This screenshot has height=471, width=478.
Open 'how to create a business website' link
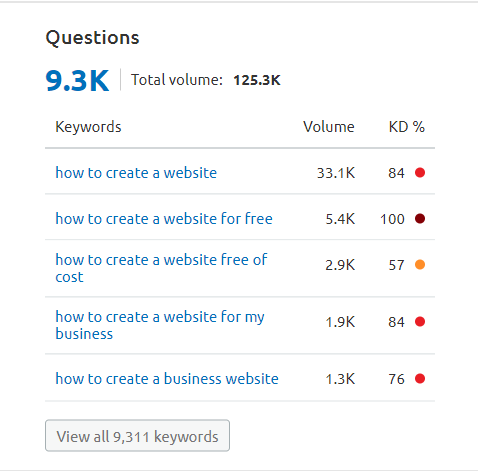(167, 379)
